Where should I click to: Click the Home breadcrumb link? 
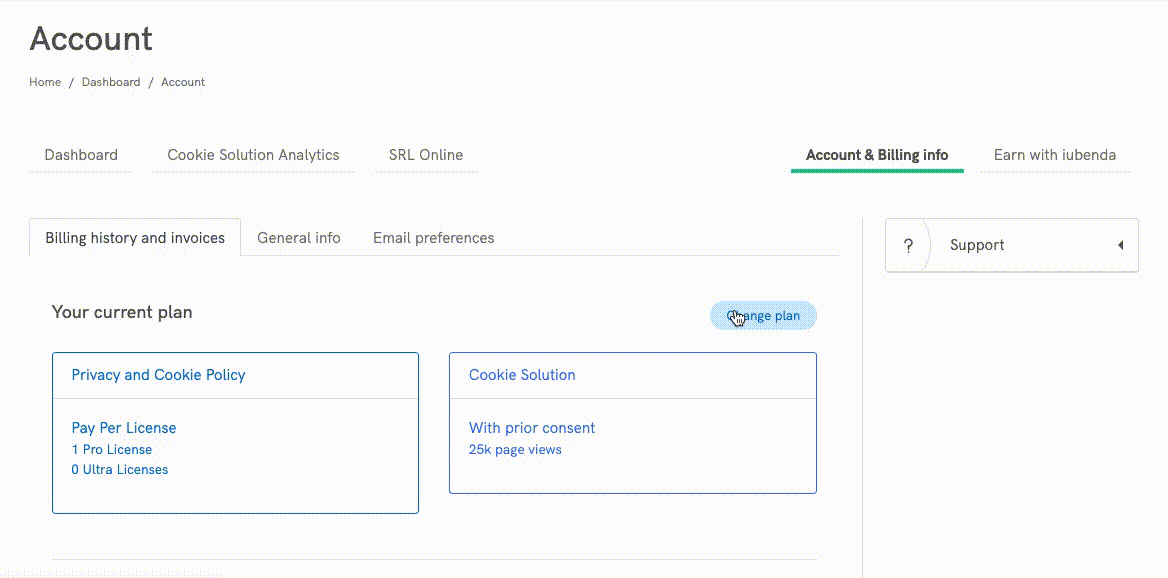click(45, 82)
